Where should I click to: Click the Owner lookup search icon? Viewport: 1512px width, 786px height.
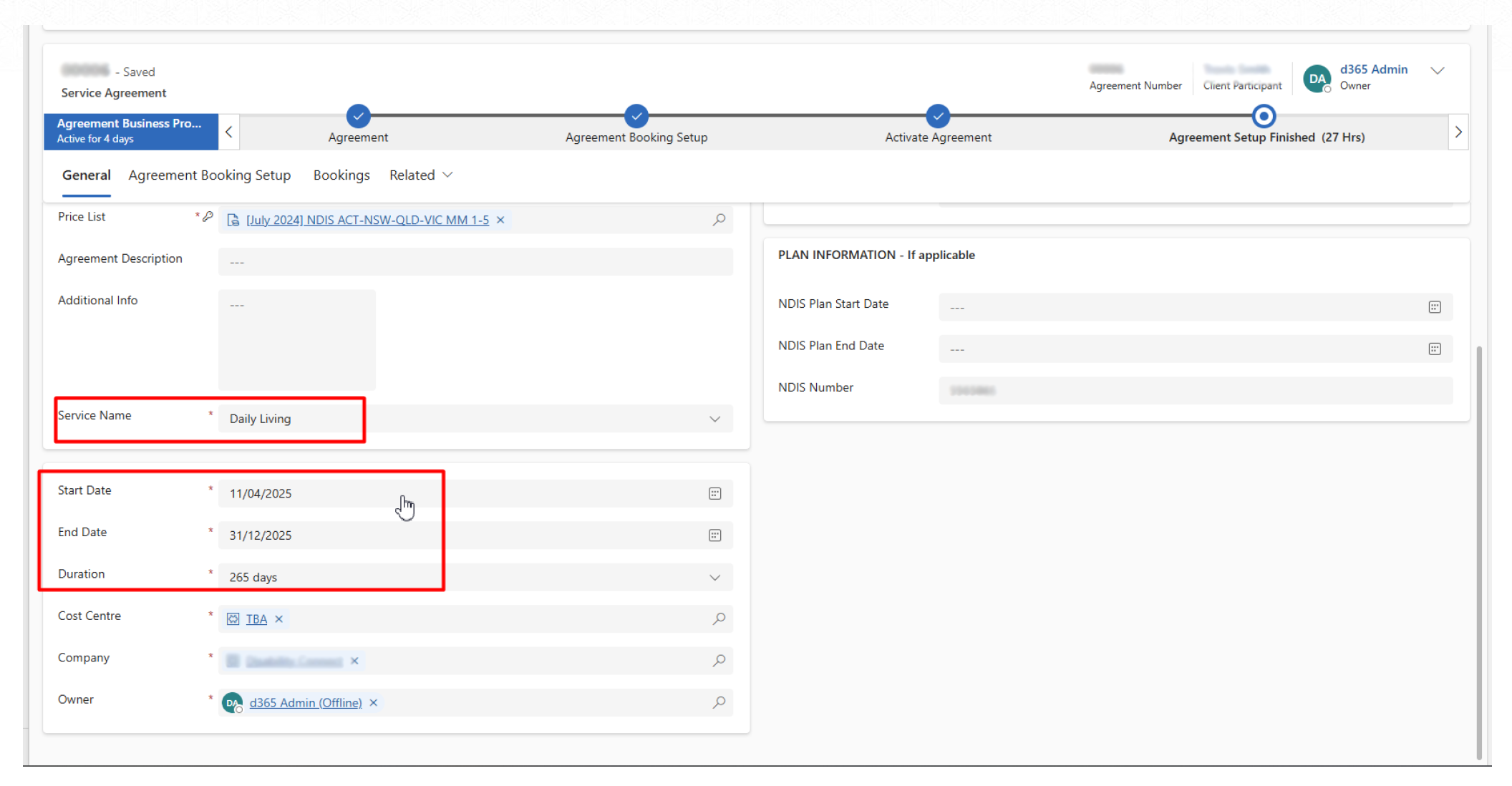(x=719, y=702)
